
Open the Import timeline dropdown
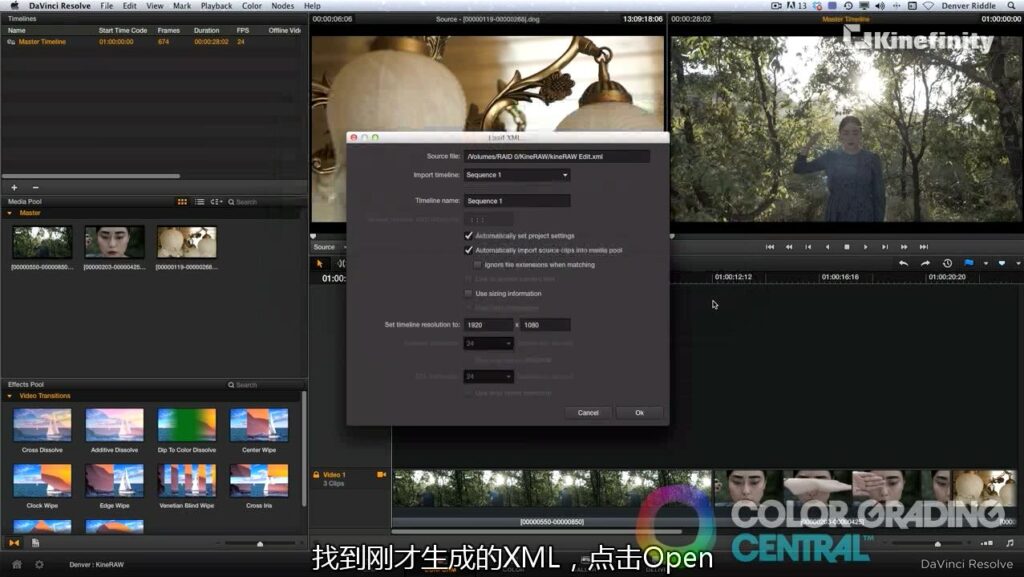[516, 175]
